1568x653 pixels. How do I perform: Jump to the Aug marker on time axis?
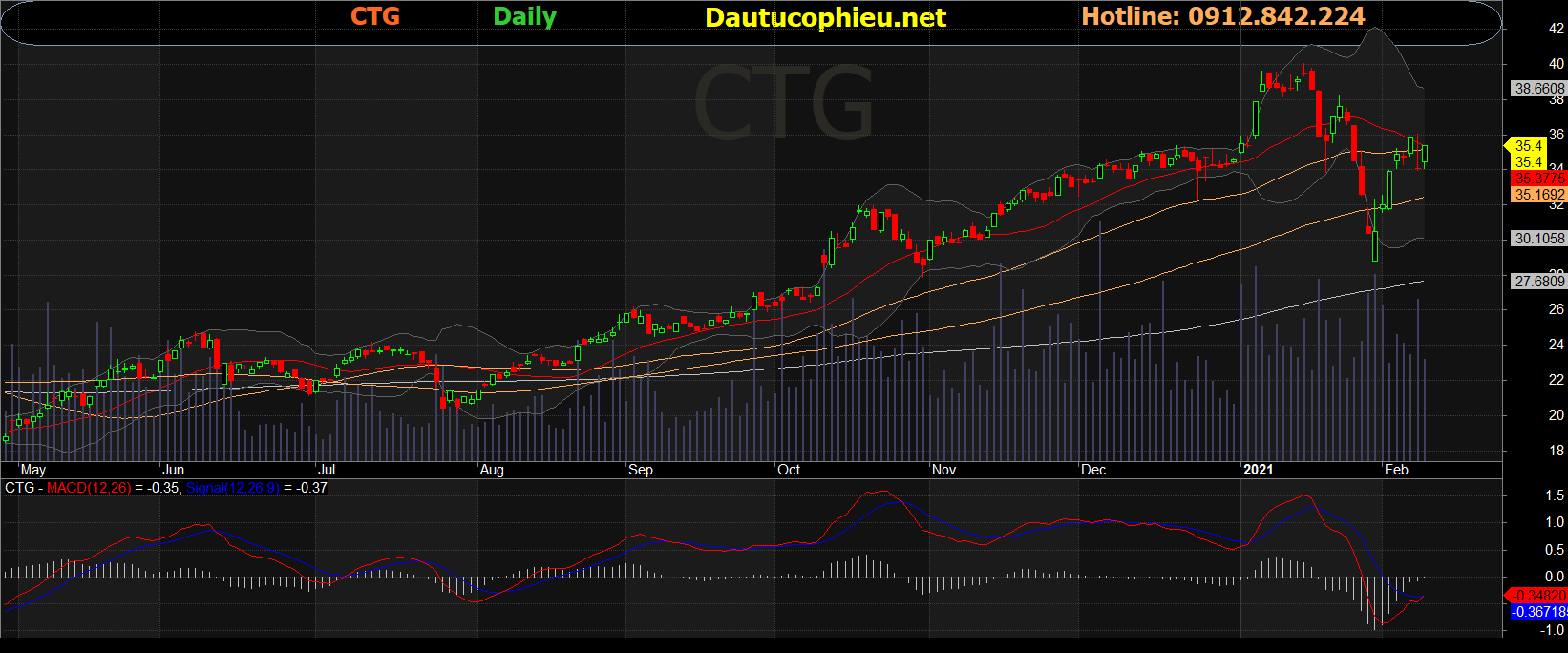coord(492,470)
